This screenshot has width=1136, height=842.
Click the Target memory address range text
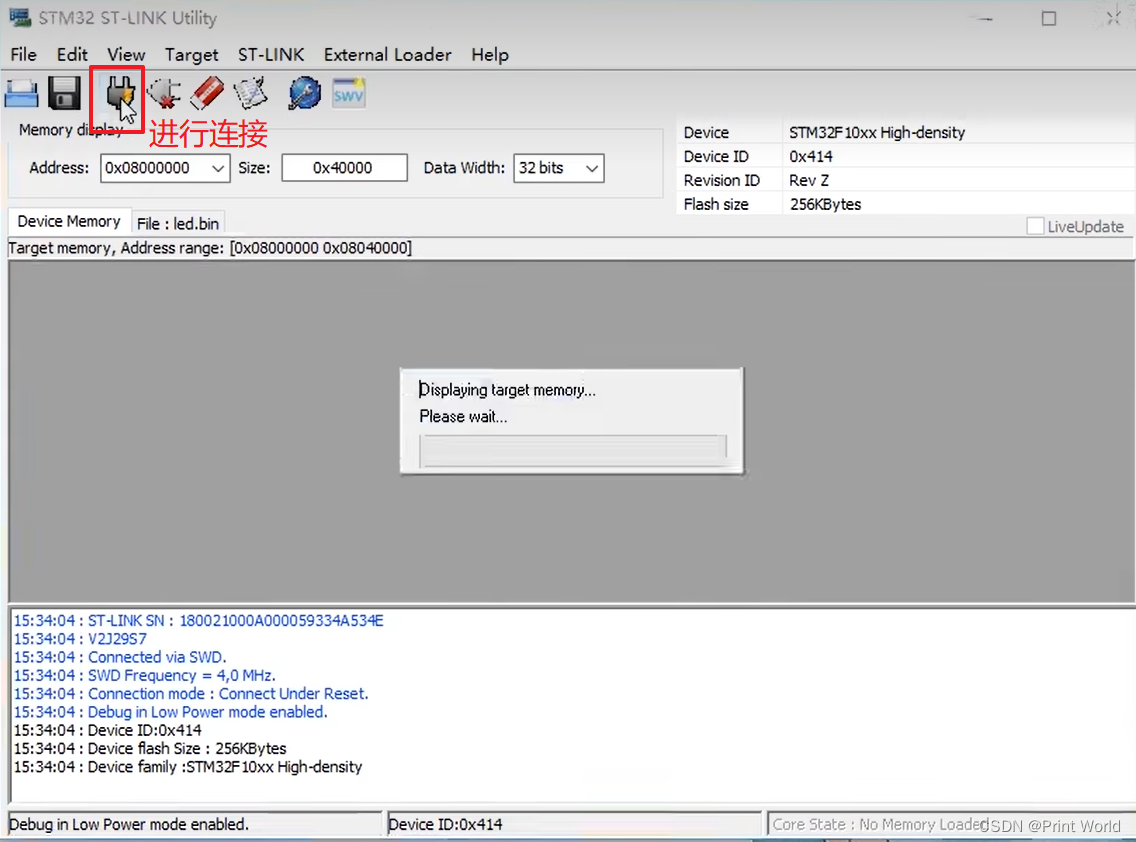[x=209, y=248]
